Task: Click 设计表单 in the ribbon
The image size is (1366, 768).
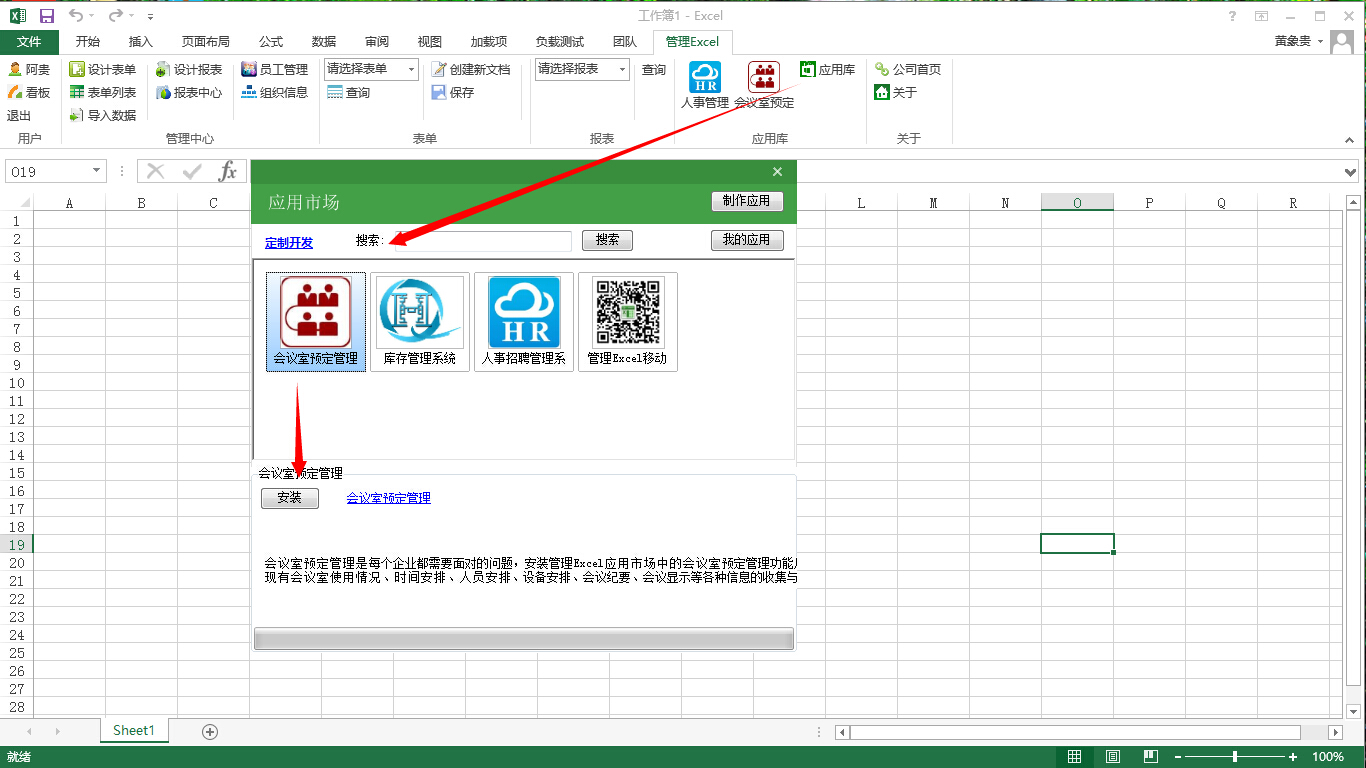Action: [x=103, y=69]
